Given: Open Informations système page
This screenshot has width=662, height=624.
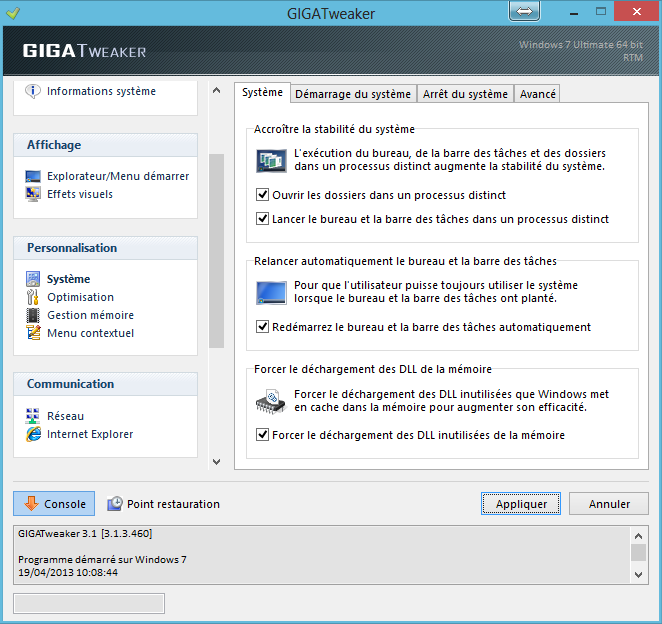Looking at the screenshot, I should (x=101, y=91).
